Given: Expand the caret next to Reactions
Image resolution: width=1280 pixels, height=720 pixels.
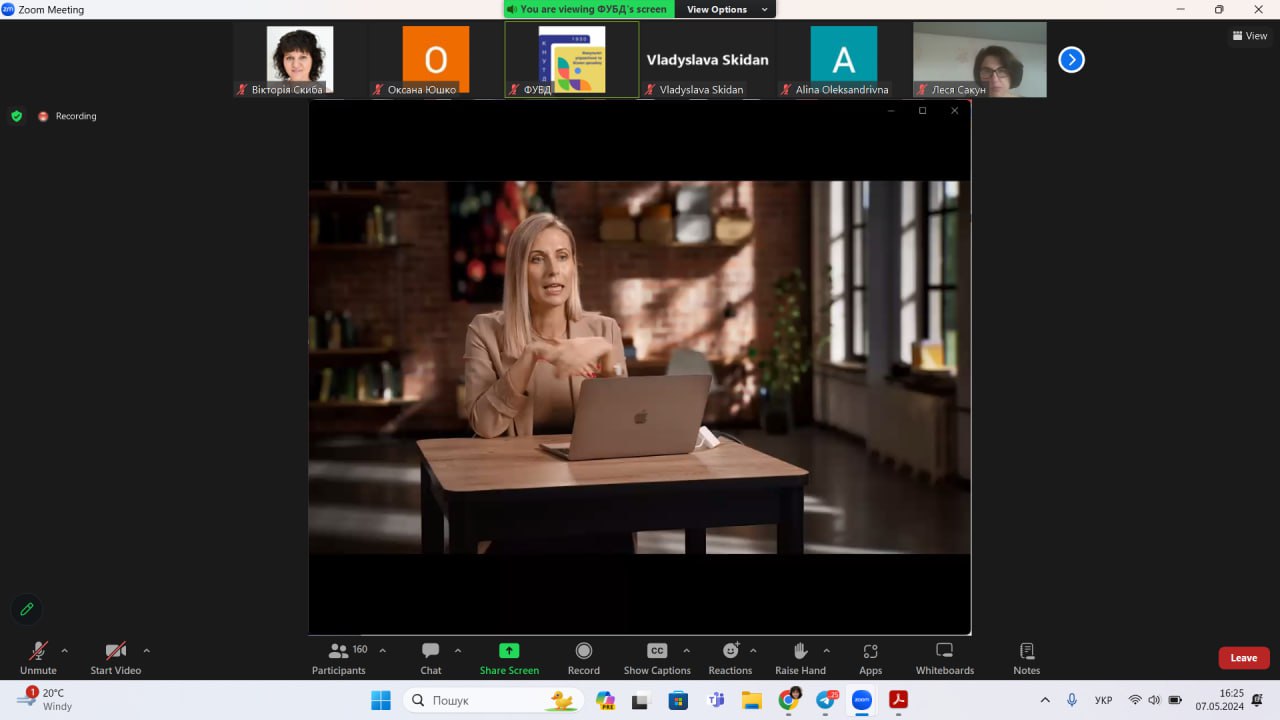Looking at the screenshot, I should [x=753, y=651].
